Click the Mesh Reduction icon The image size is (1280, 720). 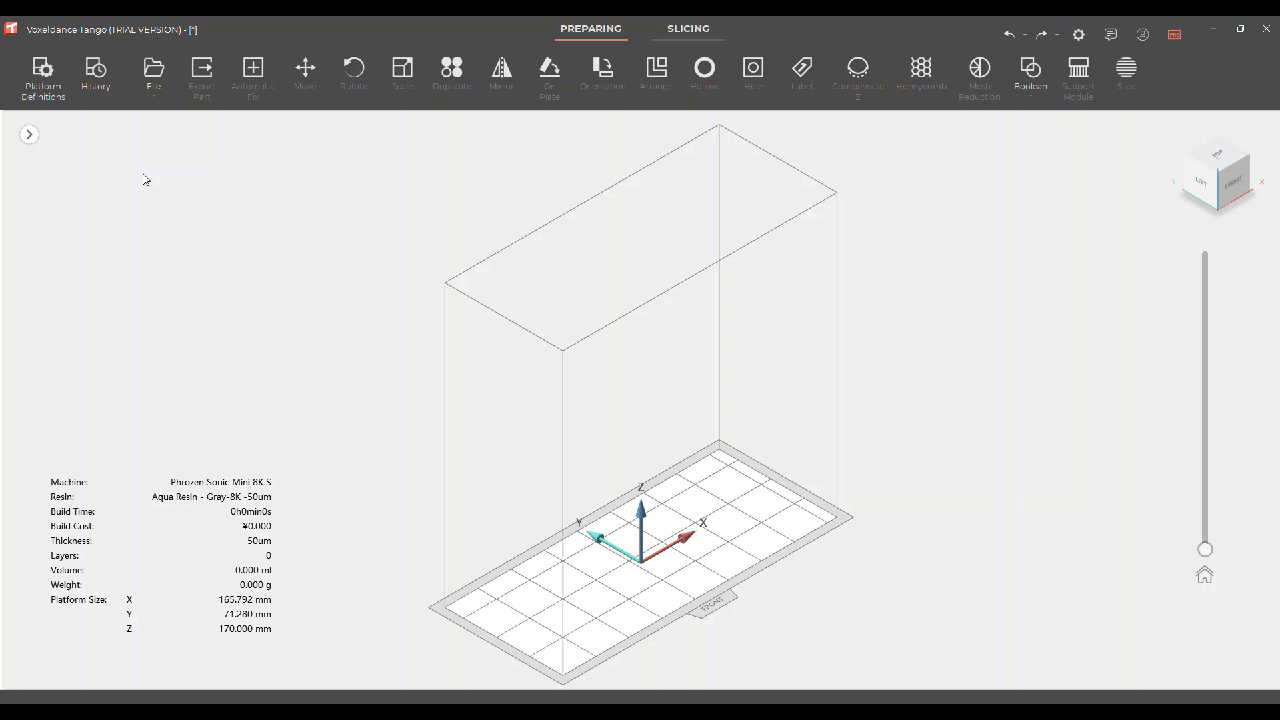[x=979, y=77]
